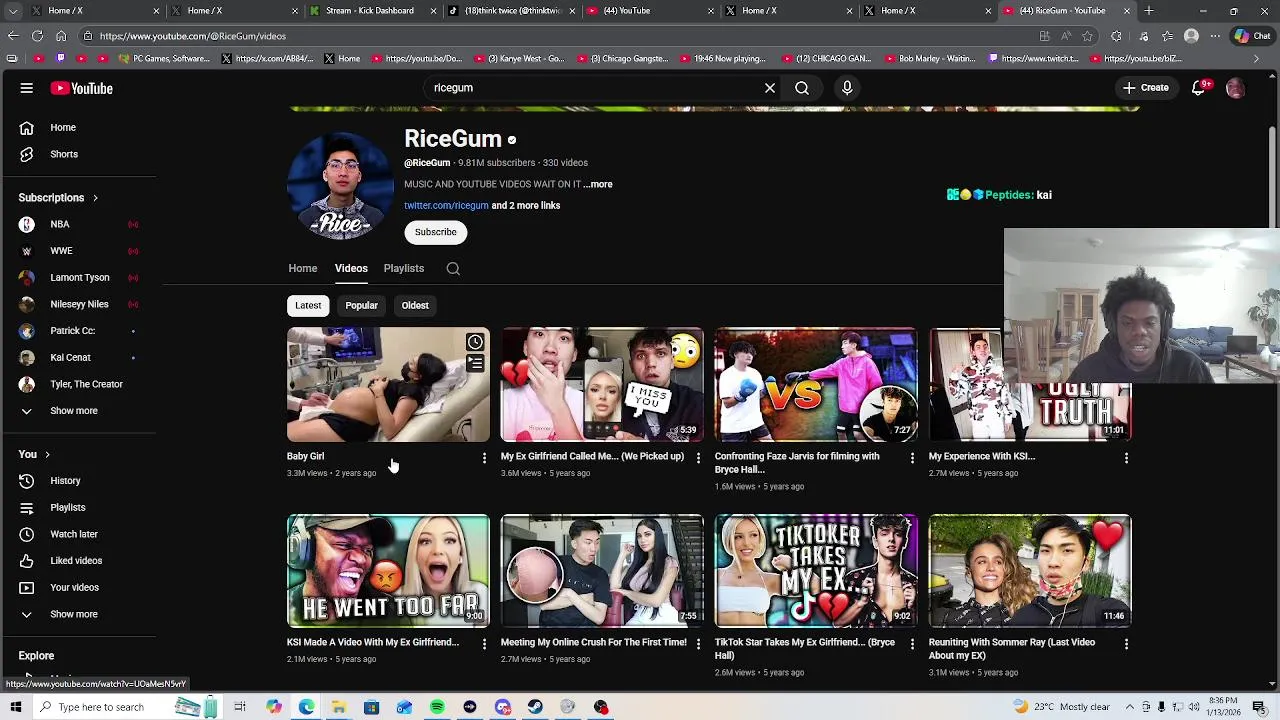Open 'My Ex Girlfriend Called Me' video title
This screenshot has height=720, width=1280.
tap(592, 456)
